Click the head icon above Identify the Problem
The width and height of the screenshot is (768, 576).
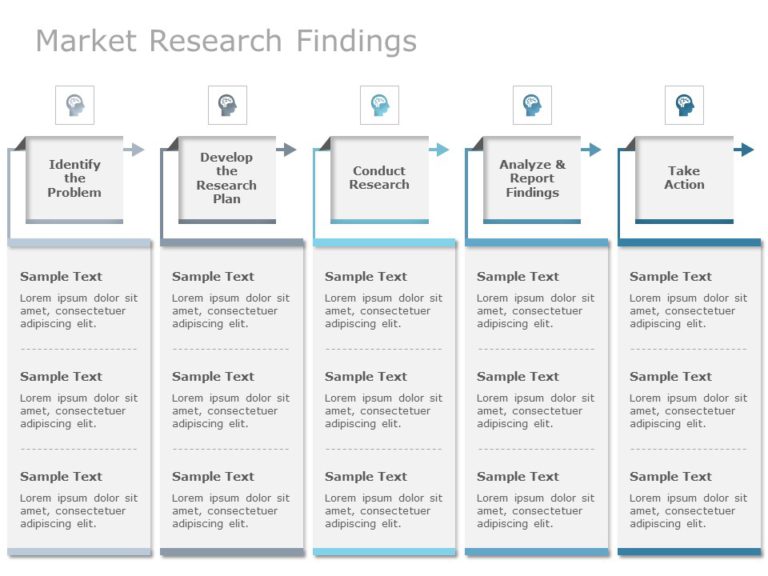(x=75, y=104)
